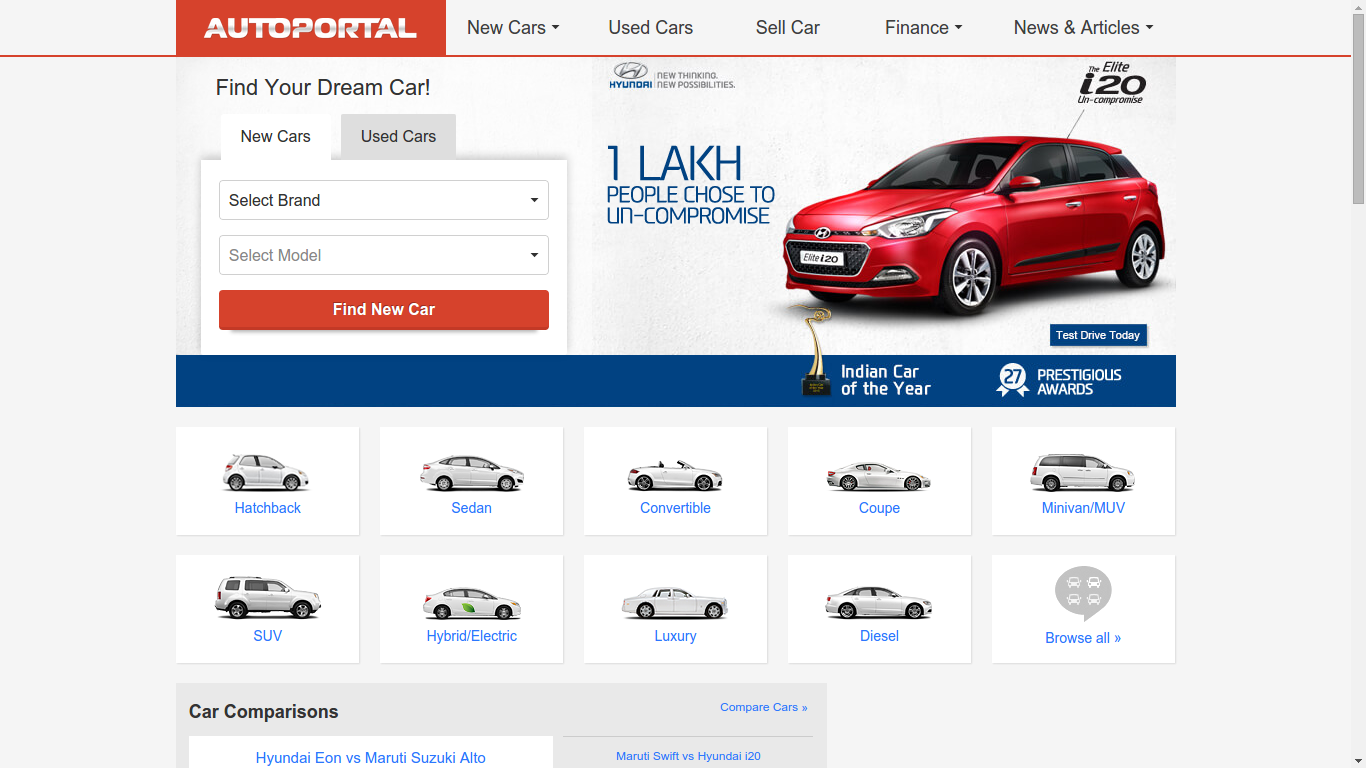Click the Find New Car button
The image size is (1366, 768).
384,310
